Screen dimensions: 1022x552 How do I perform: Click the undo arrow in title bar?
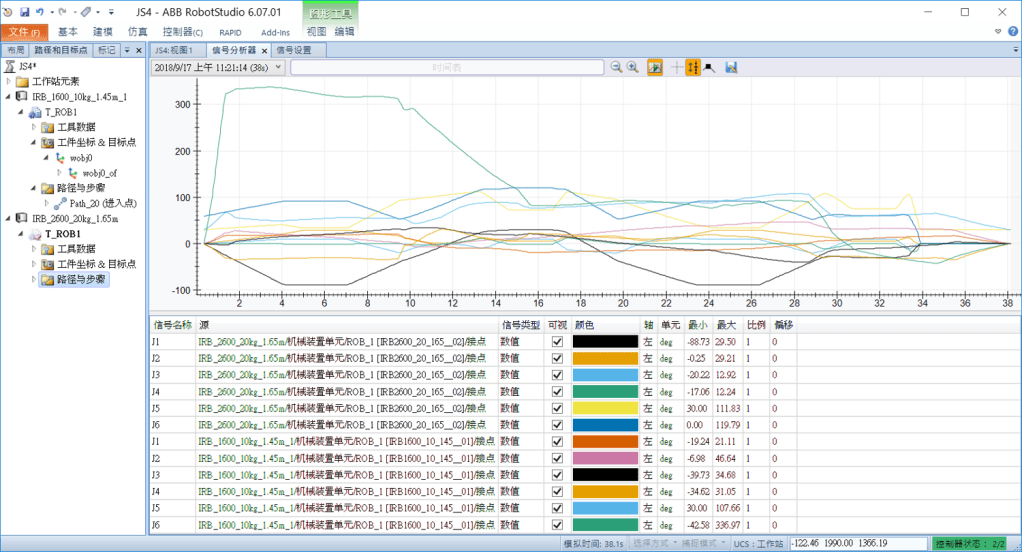[x=38, y=12]
